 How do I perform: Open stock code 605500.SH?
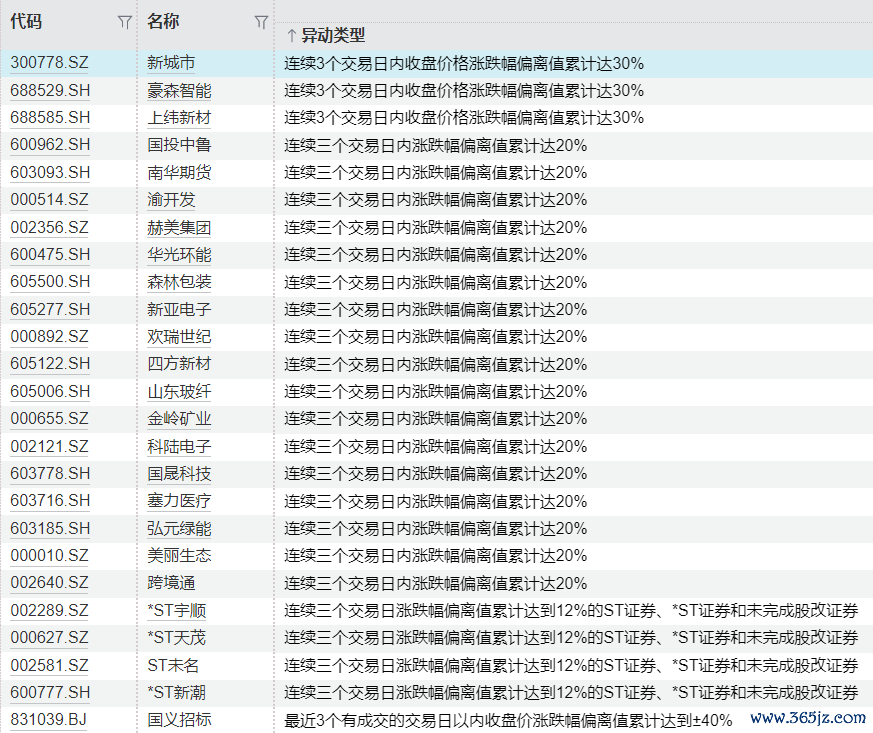[50, 282]
